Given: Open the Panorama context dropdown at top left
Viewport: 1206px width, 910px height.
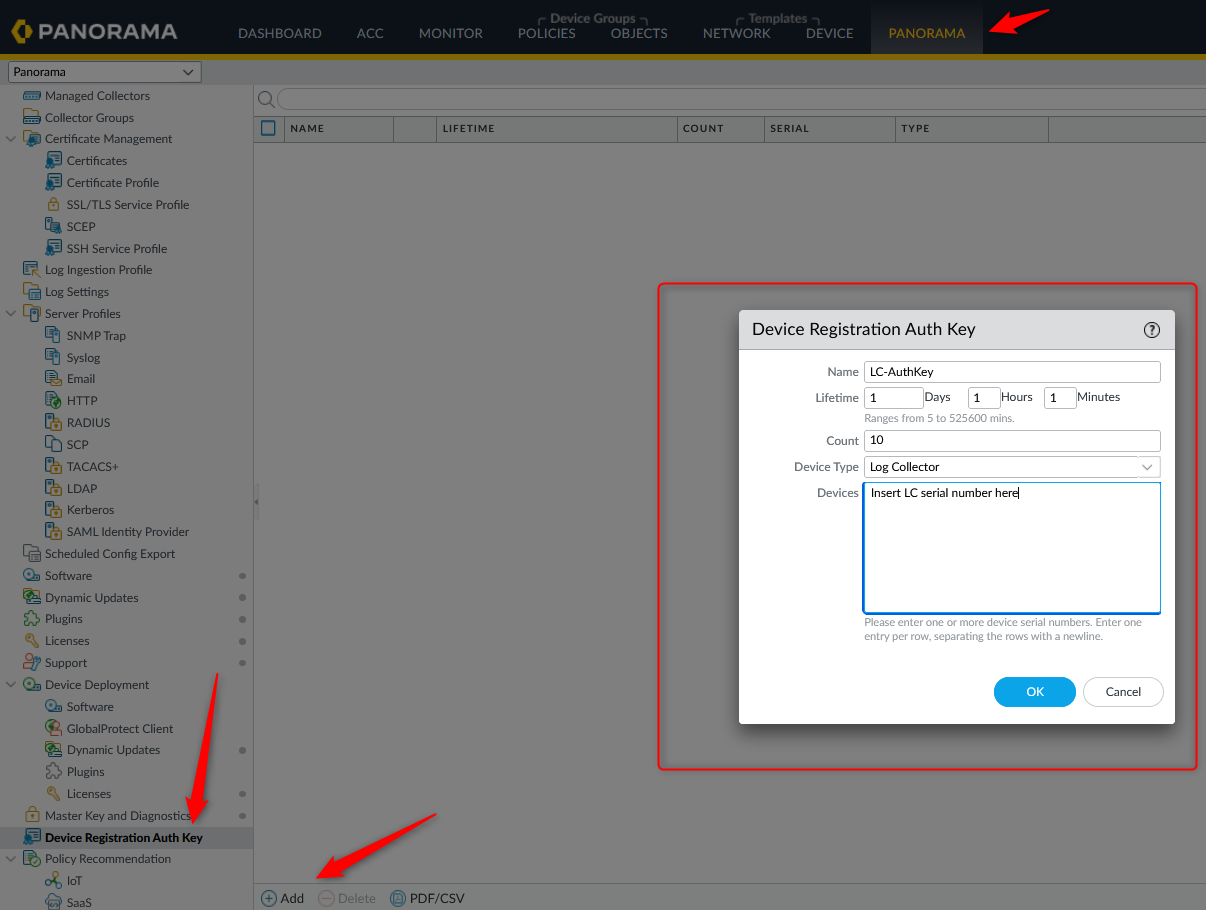Looking at the screenshot, I should coord(105,72).
